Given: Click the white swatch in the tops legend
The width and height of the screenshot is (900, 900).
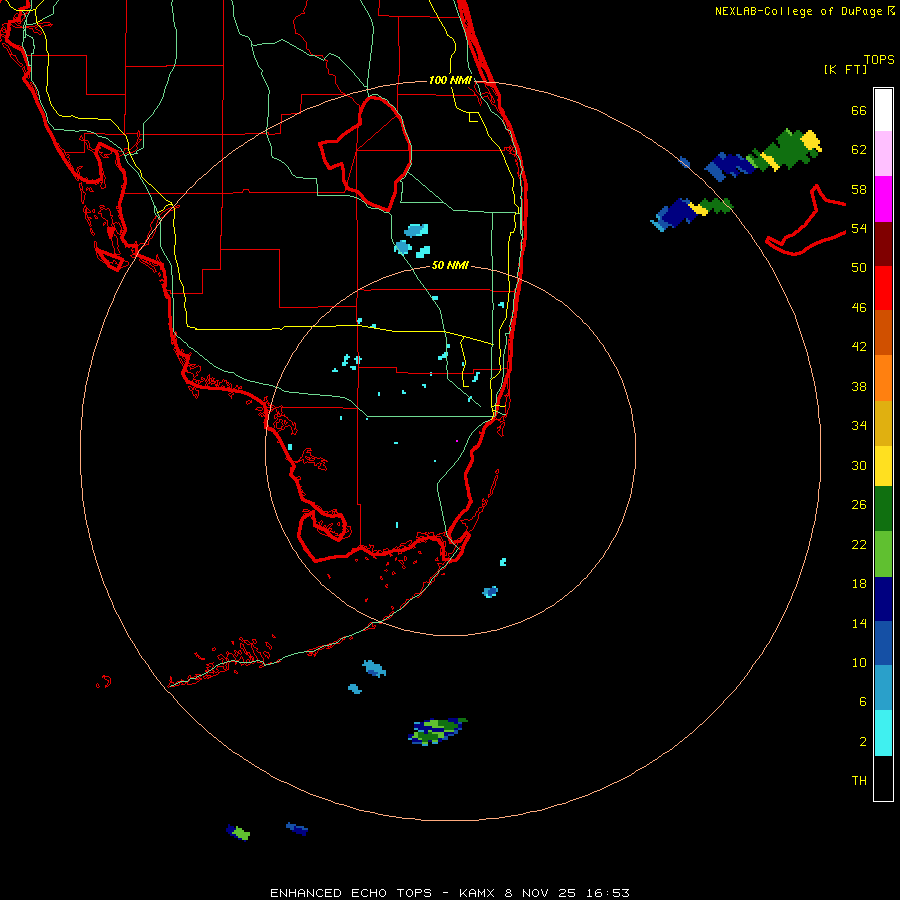Looking at the screenshot, I should [x=883, y=110].
